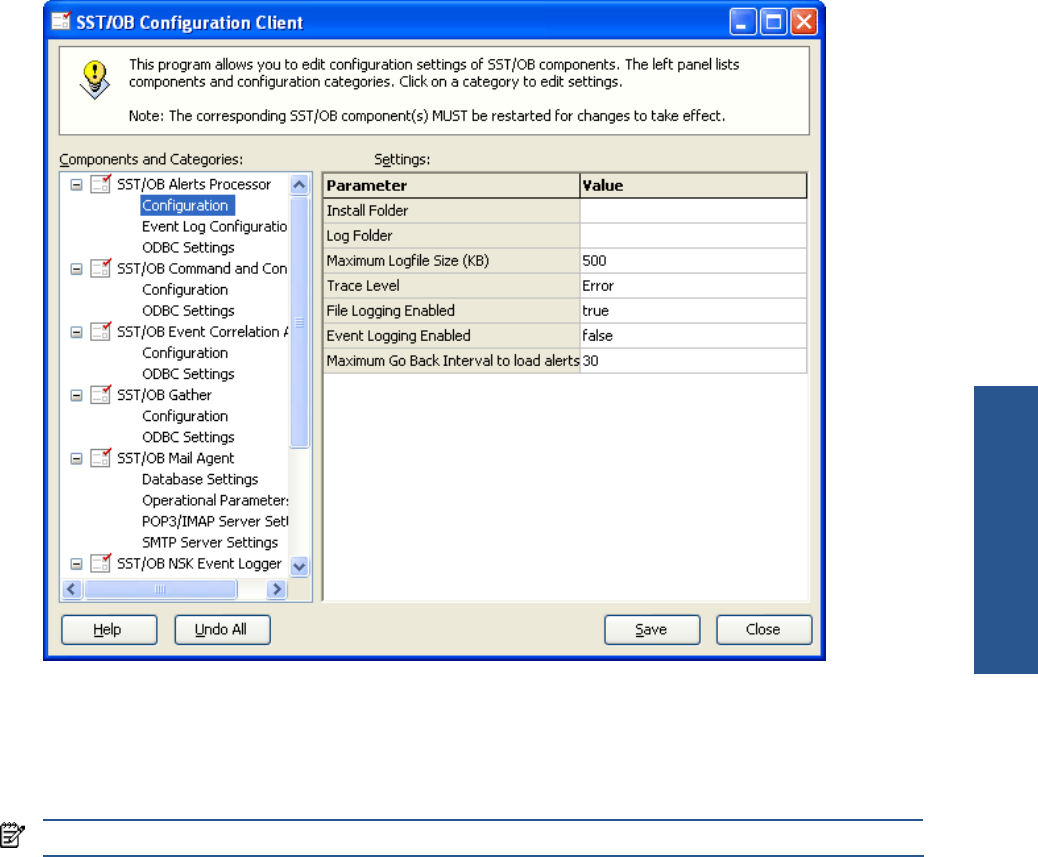Select Event Log Configuration category
The width and height of the screenshot is (1038, 857).
coord(214,227)
